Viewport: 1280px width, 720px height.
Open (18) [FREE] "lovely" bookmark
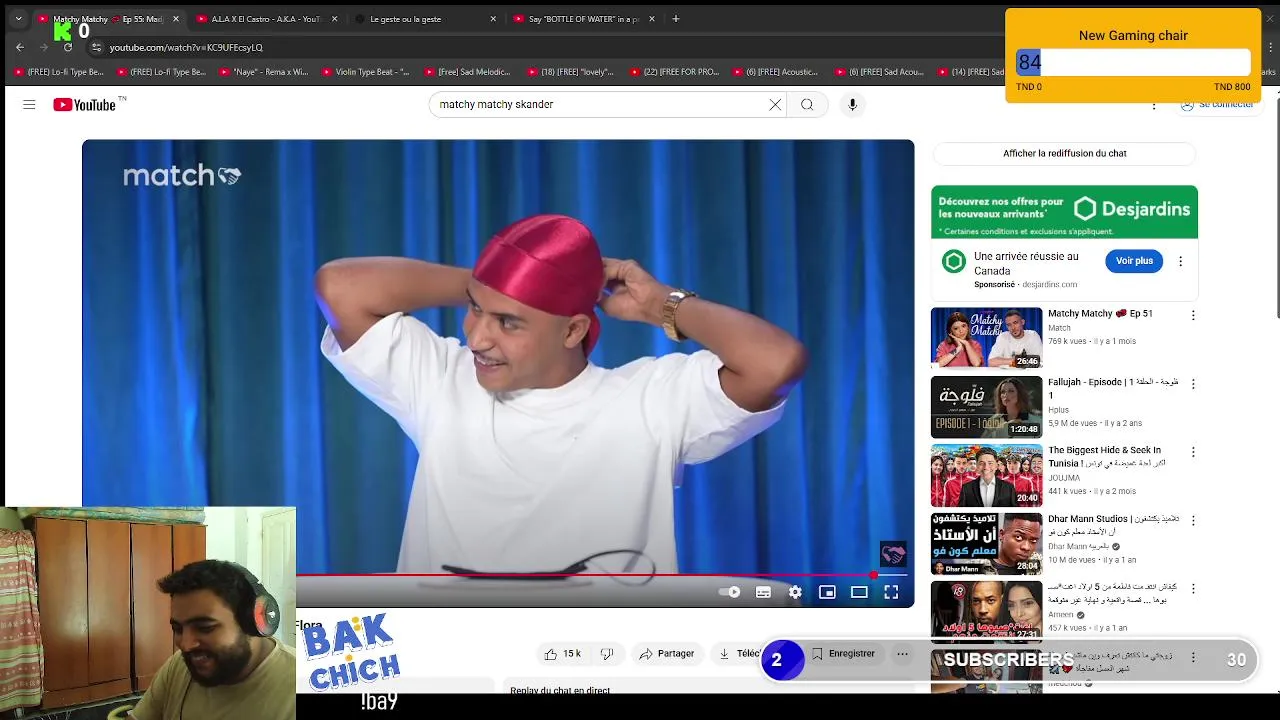click(x=572, y=72)
